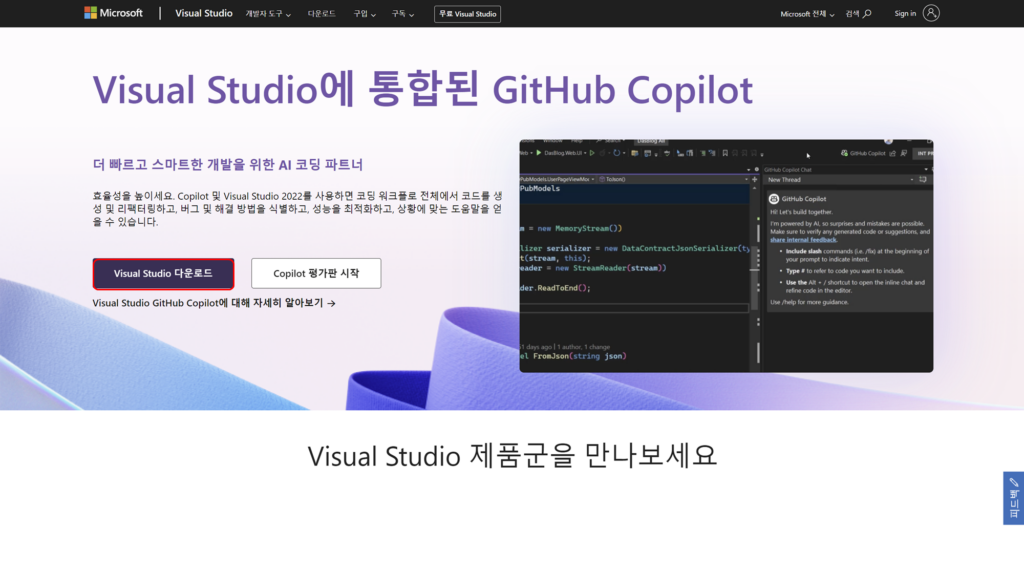Click the heading Visual Studio에 통합된 GitHub Copilot

click(x=423, y=89)
